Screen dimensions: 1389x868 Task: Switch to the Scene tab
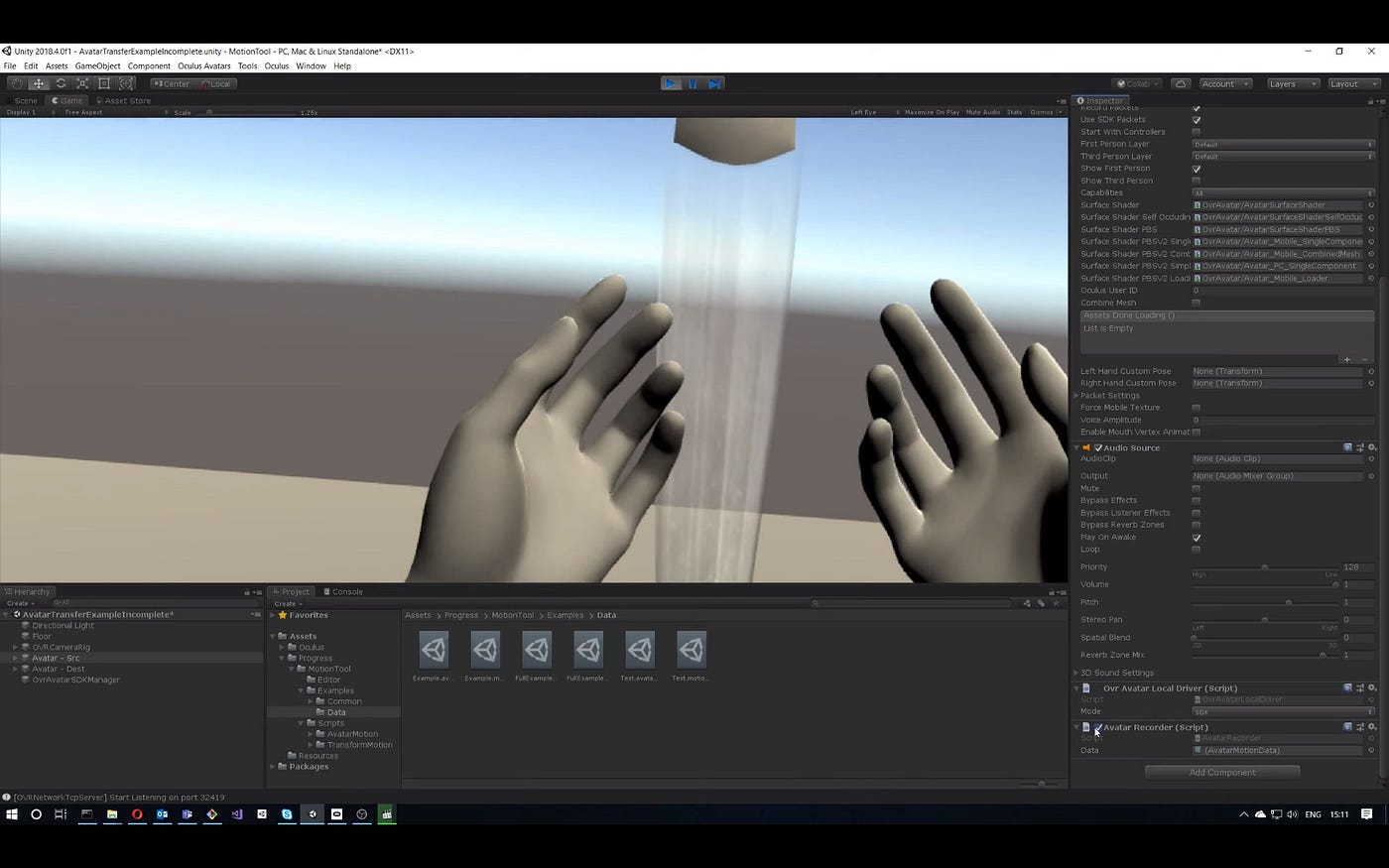[x=24, y=100]
